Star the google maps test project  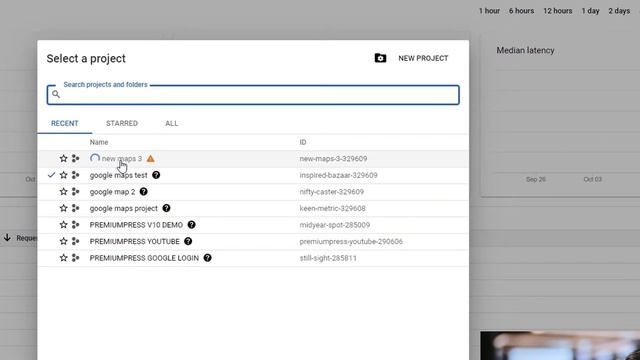point(63,175)
